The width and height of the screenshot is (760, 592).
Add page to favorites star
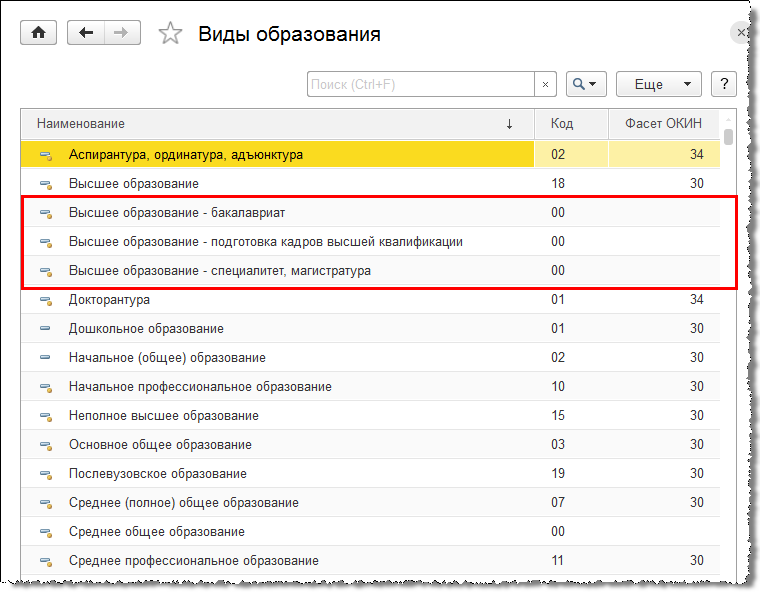point(170,33)
